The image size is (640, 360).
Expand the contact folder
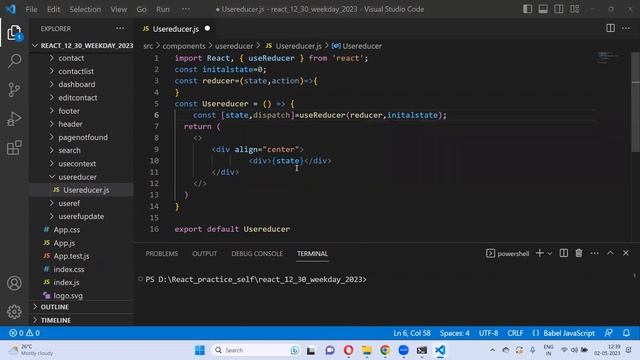[x=71, y=58]
